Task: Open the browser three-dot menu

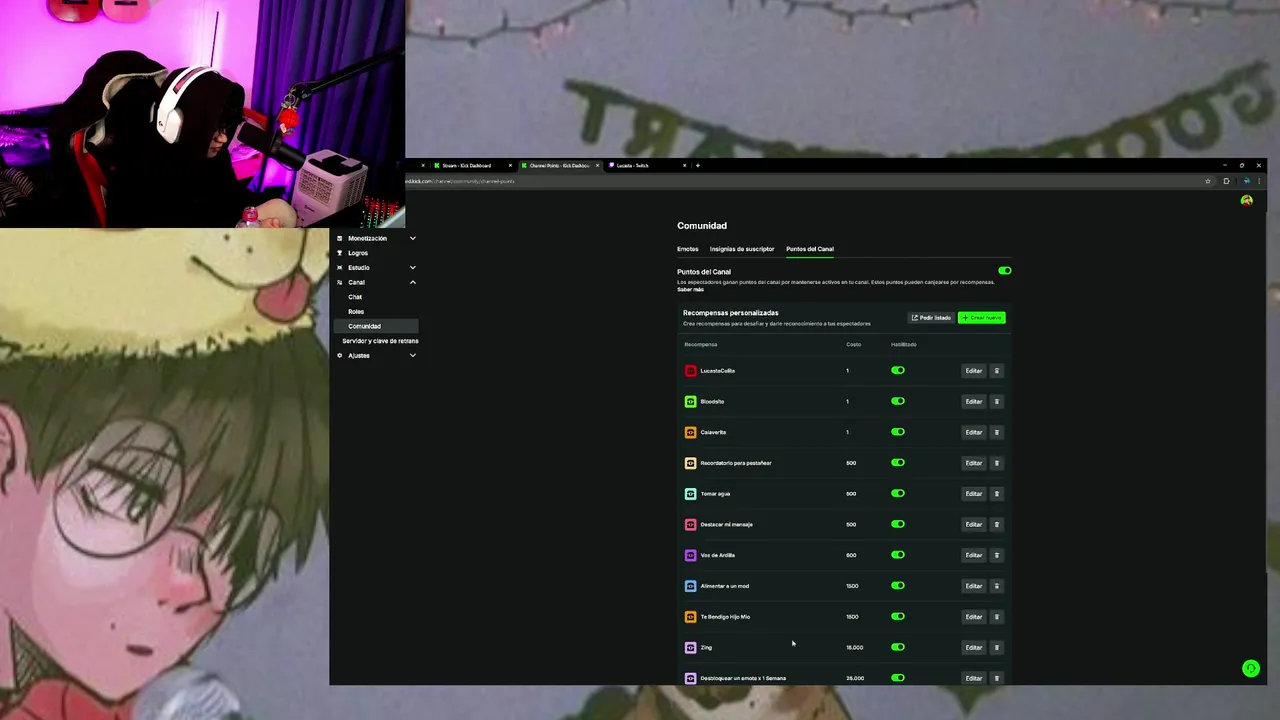Action: pyautogui.click(x=1258, y=181)
